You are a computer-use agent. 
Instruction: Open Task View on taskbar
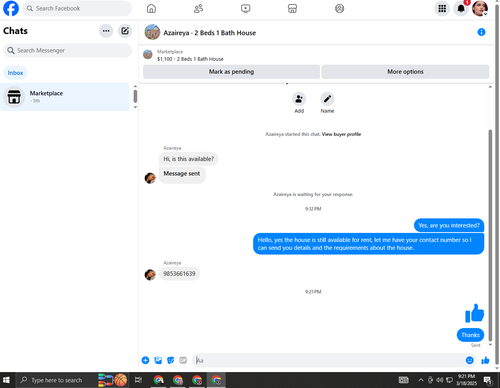(138, 380)
